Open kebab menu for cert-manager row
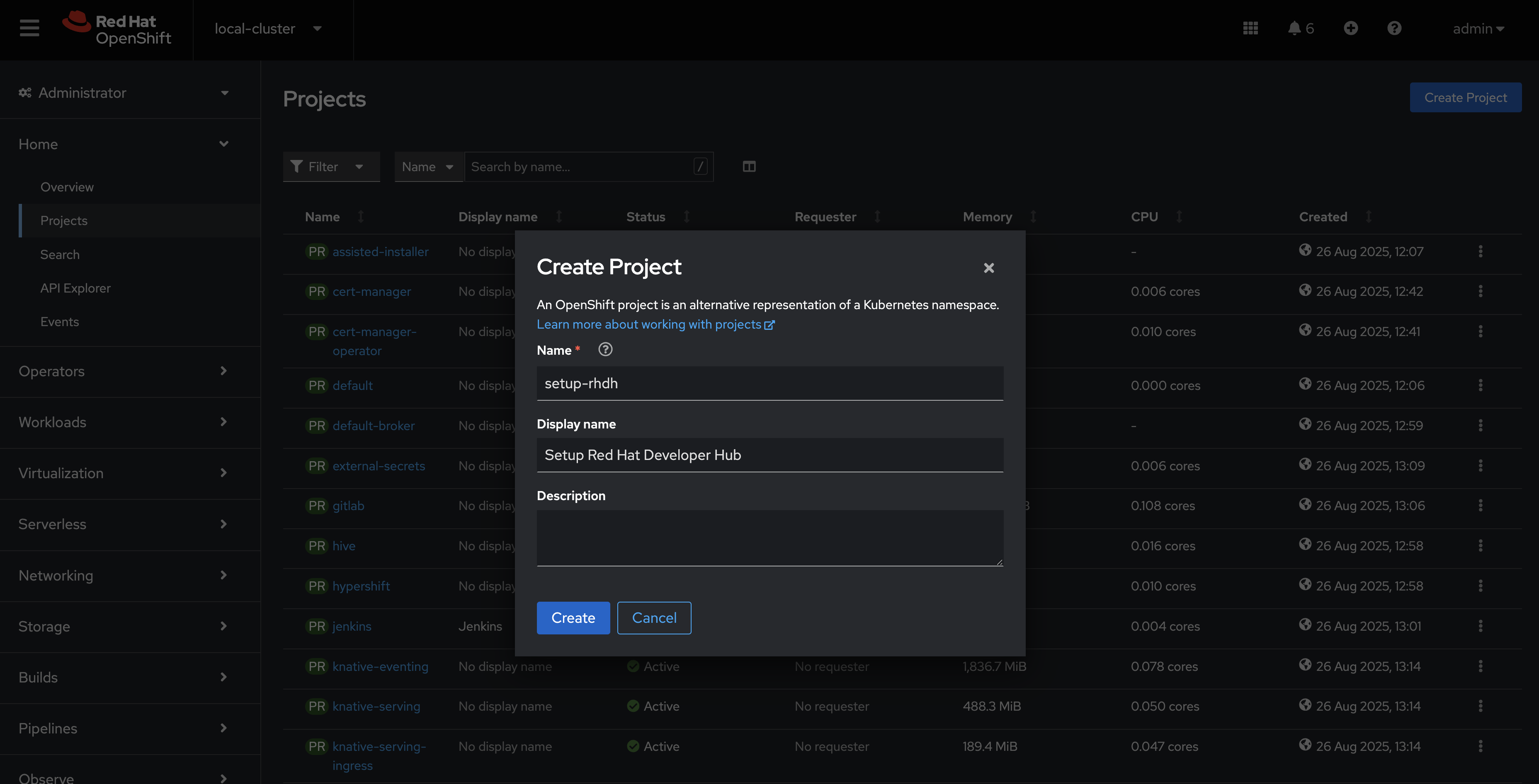 (1481, 291)
